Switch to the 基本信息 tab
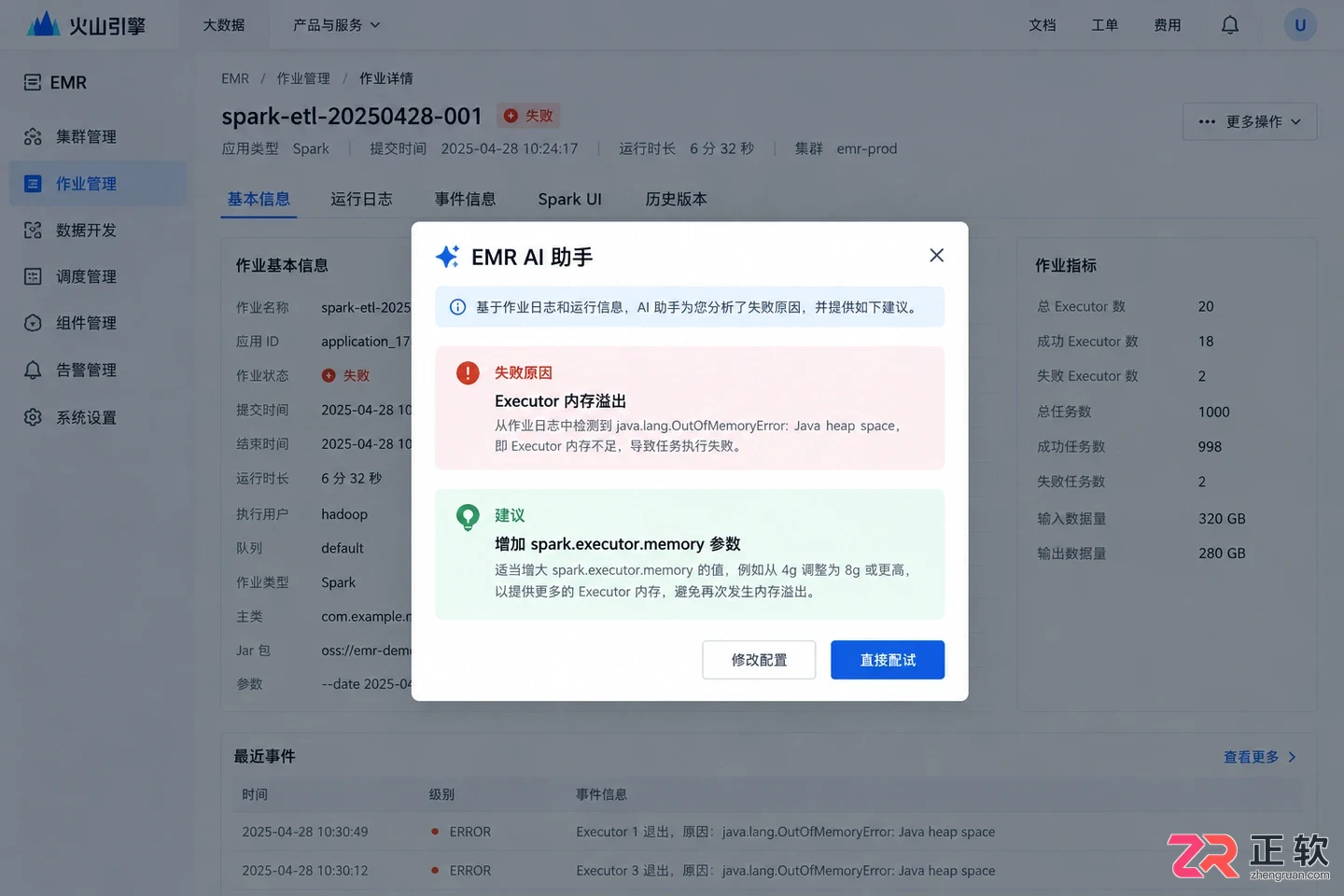 point(259,200)
